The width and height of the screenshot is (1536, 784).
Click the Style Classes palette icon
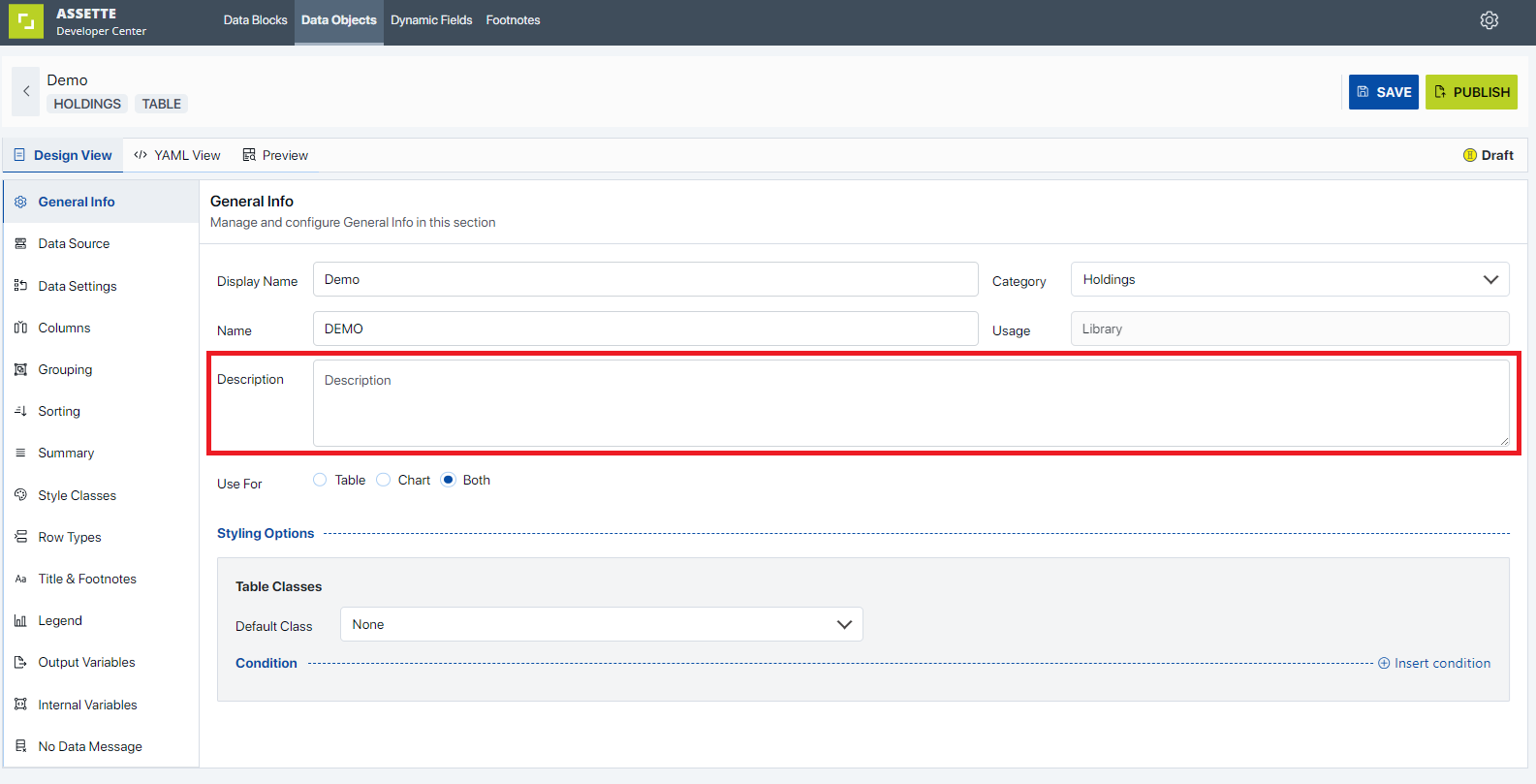point(20,495)
